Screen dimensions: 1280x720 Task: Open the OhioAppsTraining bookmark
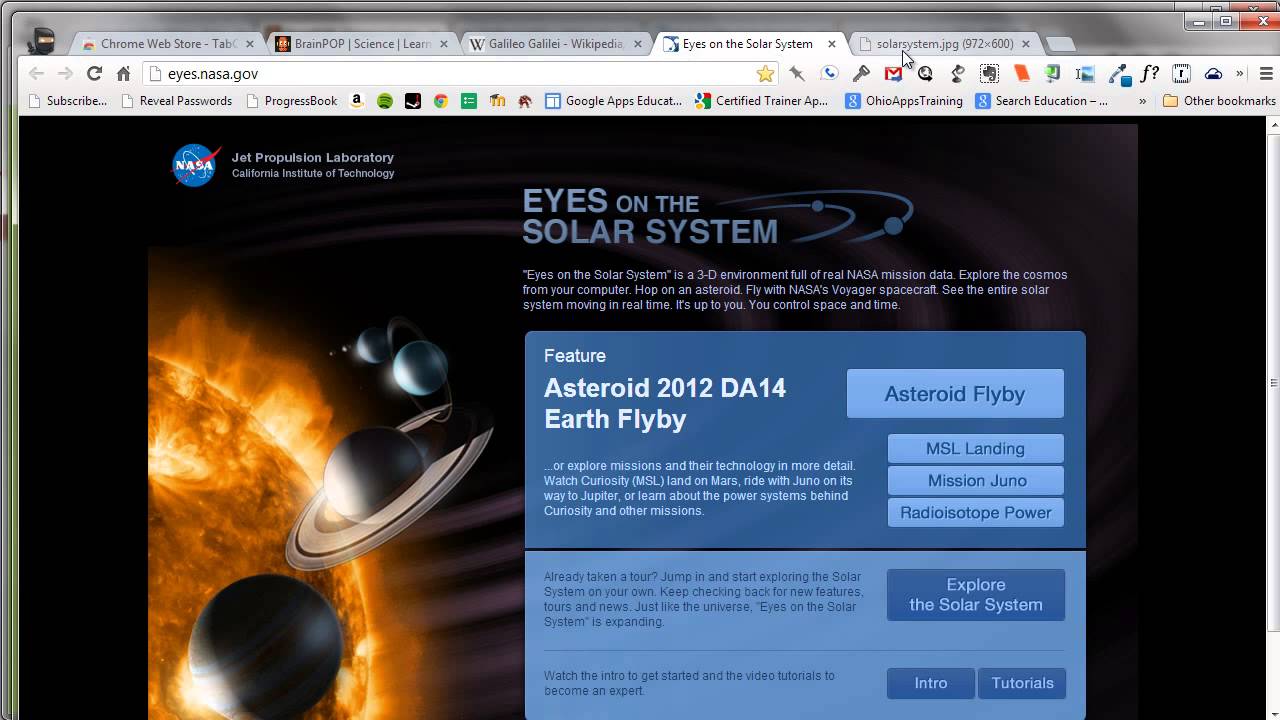pos(904,100)
